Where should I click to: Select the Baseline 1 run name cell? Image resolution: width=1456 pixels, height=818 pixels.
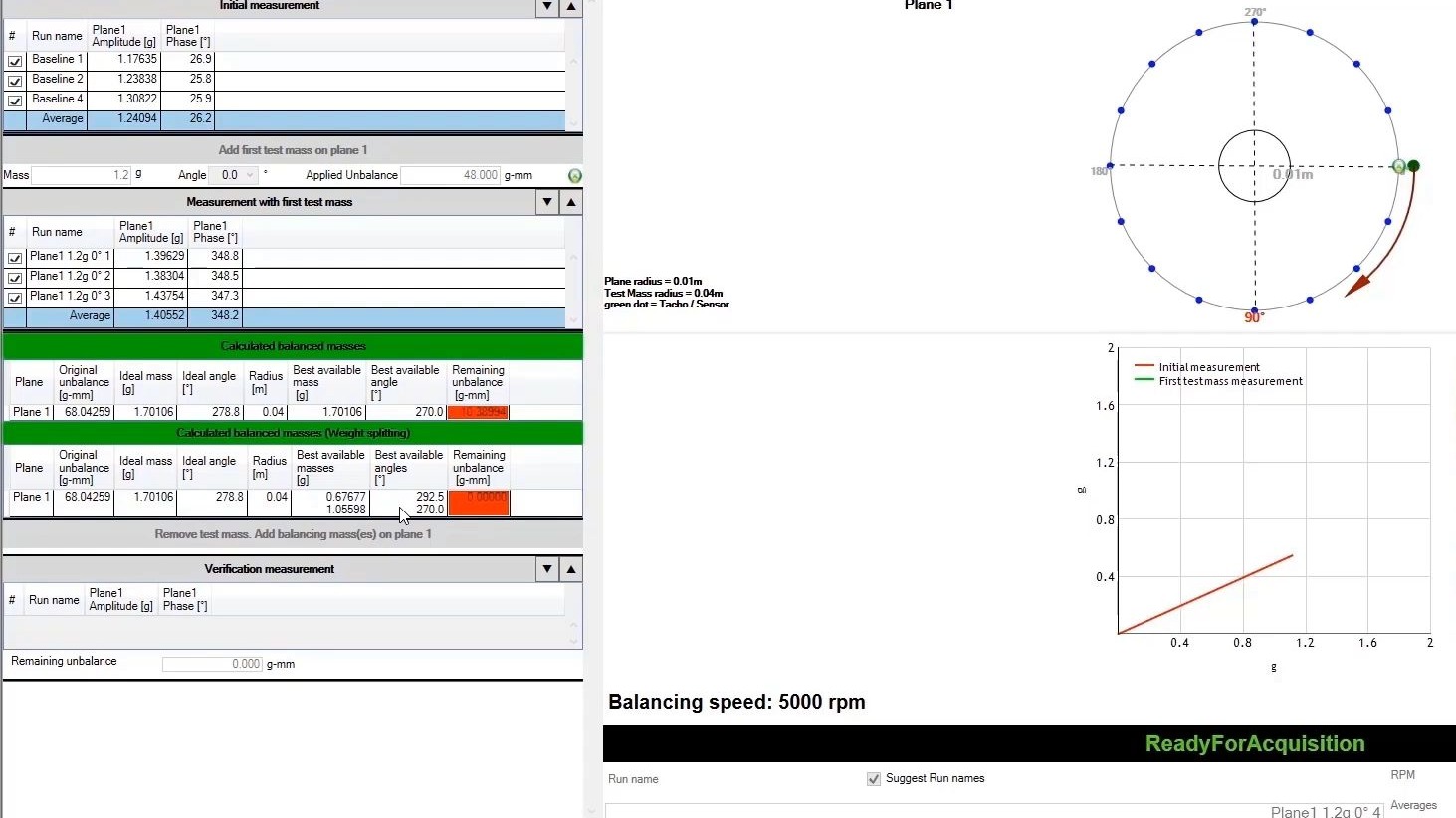pyautogui.click(x=57, y=60)
